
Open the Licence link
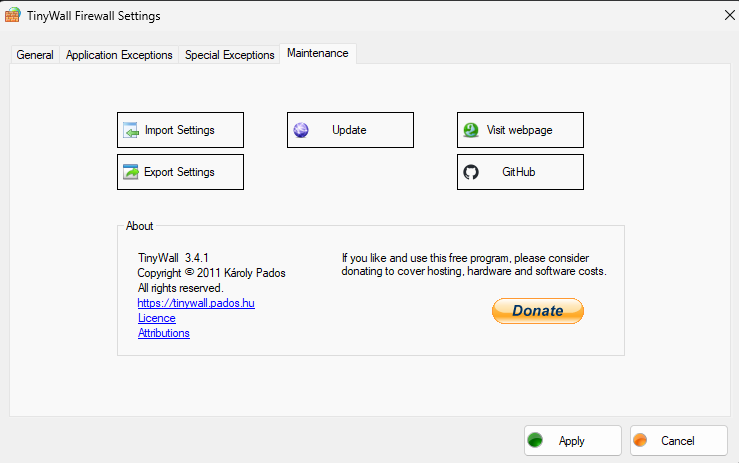tap(156, 318)
